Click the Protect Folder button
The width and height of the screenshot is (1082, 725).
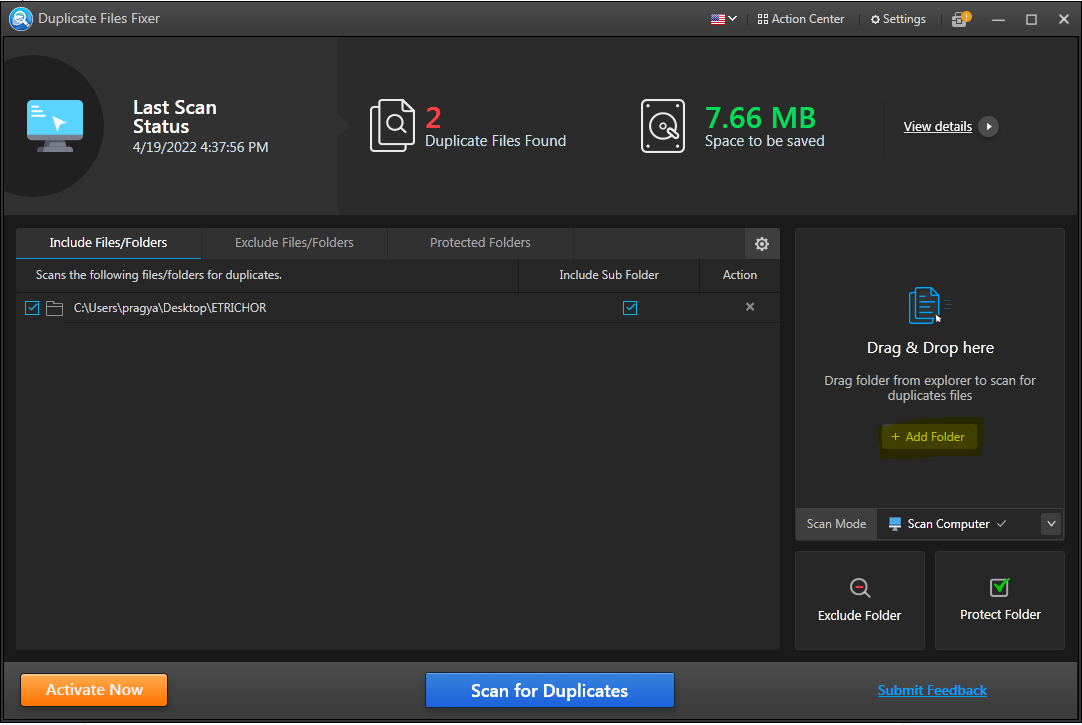coord(1000,600)
